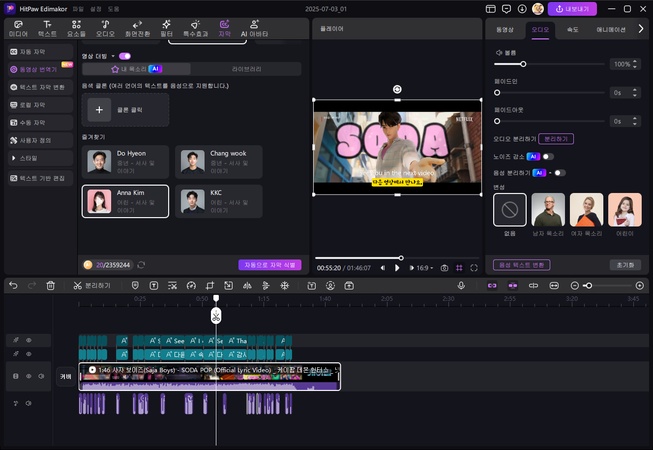Take a snapshot with the camera icon

pyautogui.click(x=444, y=268)
